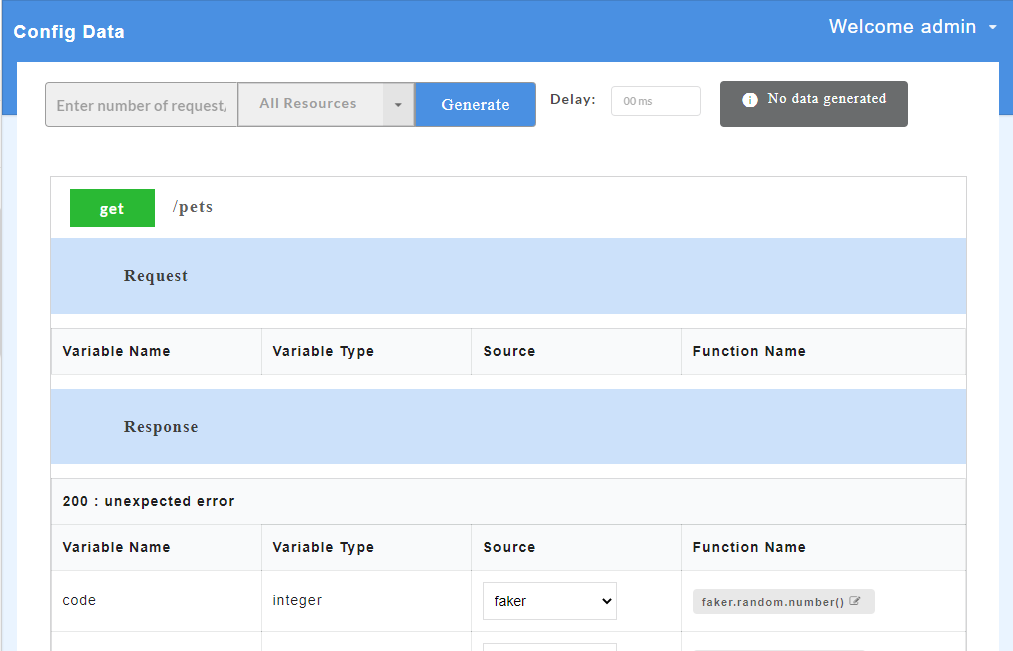The image size is (1013, 651).
Task: Click the faker.random.number() function label
Action: (775, 600)
